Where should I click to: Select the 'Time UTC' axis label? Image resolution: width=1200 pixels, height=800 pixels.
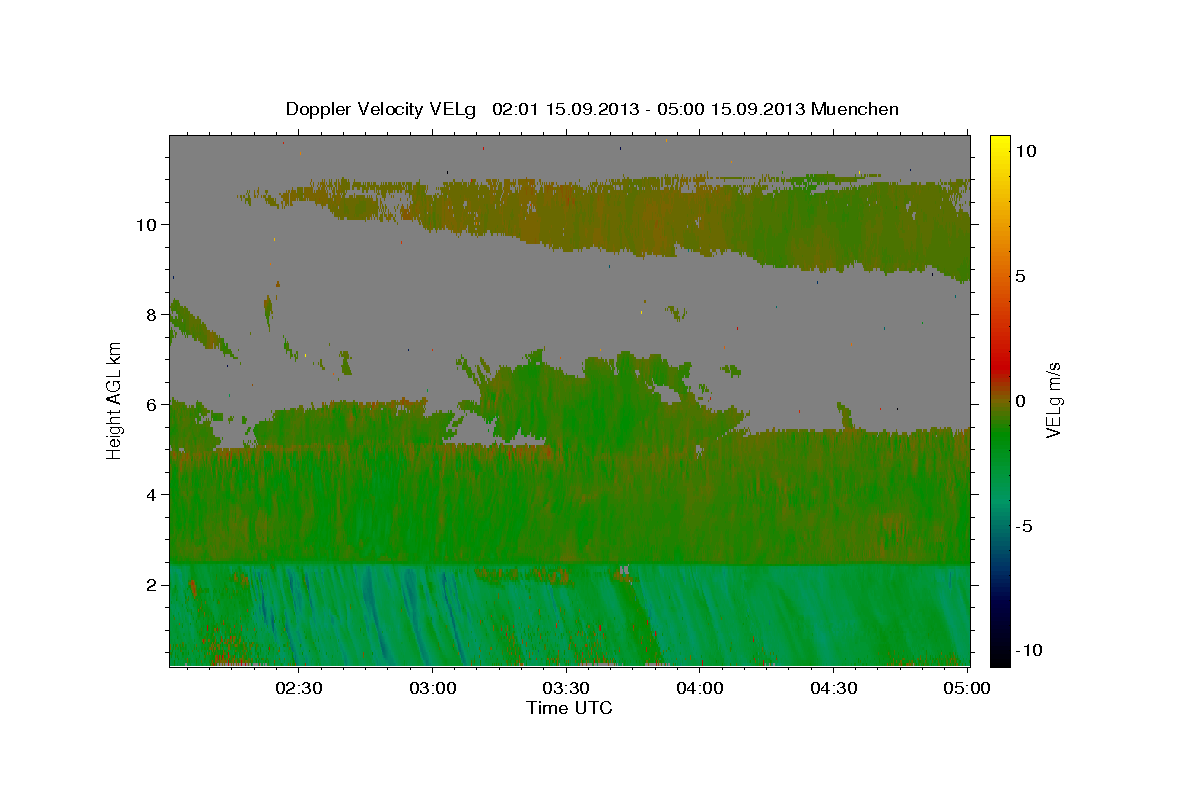click(569, 708)
